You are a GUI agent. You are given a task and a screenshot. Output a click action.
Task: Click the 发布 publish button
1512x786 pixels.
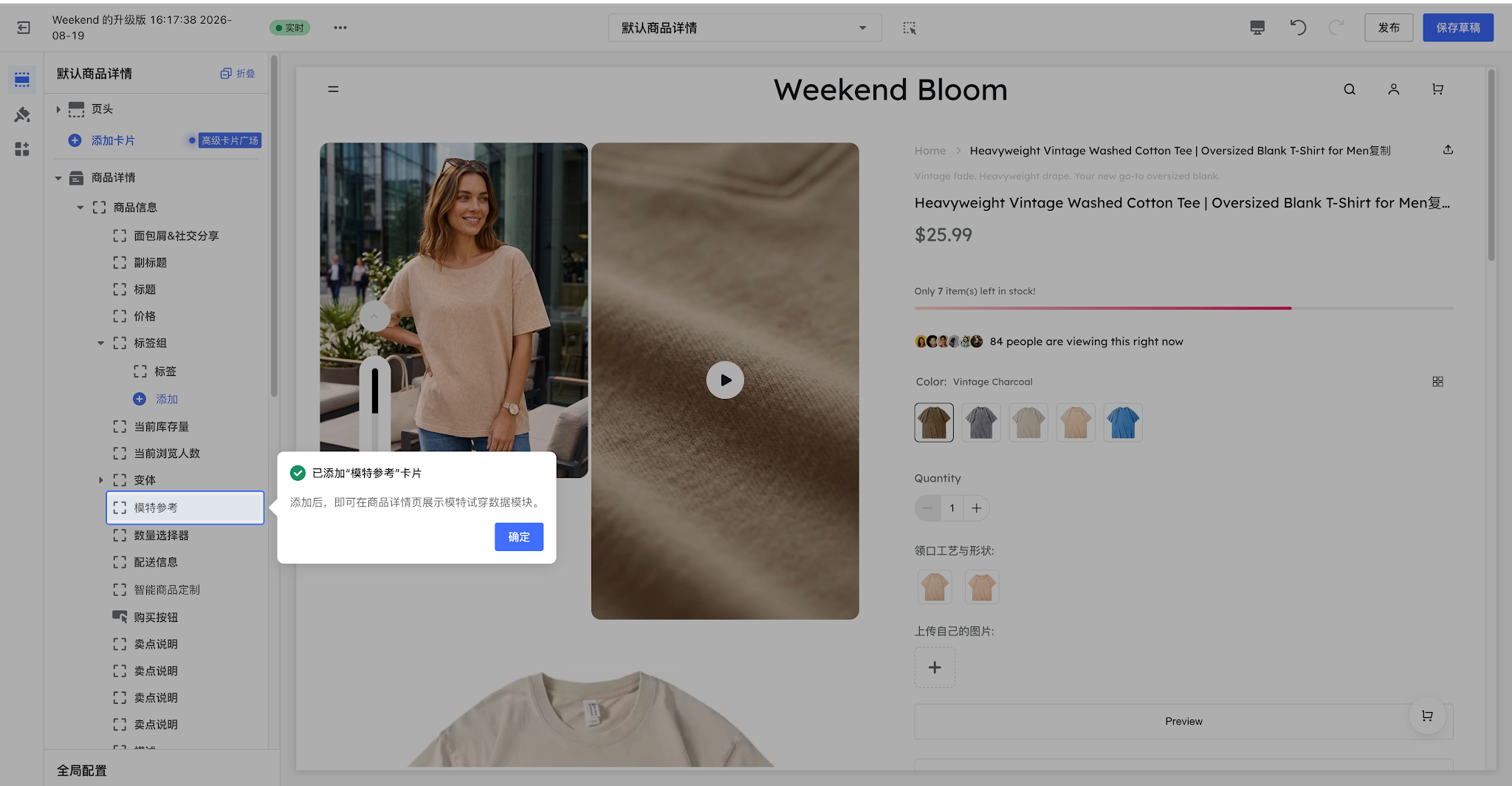(1389, 27)
